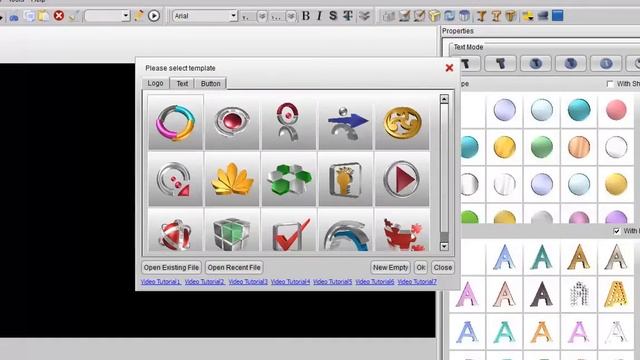The height and width of the screenshot is (360, 640).
Task: Pick the yellow sphere beside the green one
Action: pos(504,147)
